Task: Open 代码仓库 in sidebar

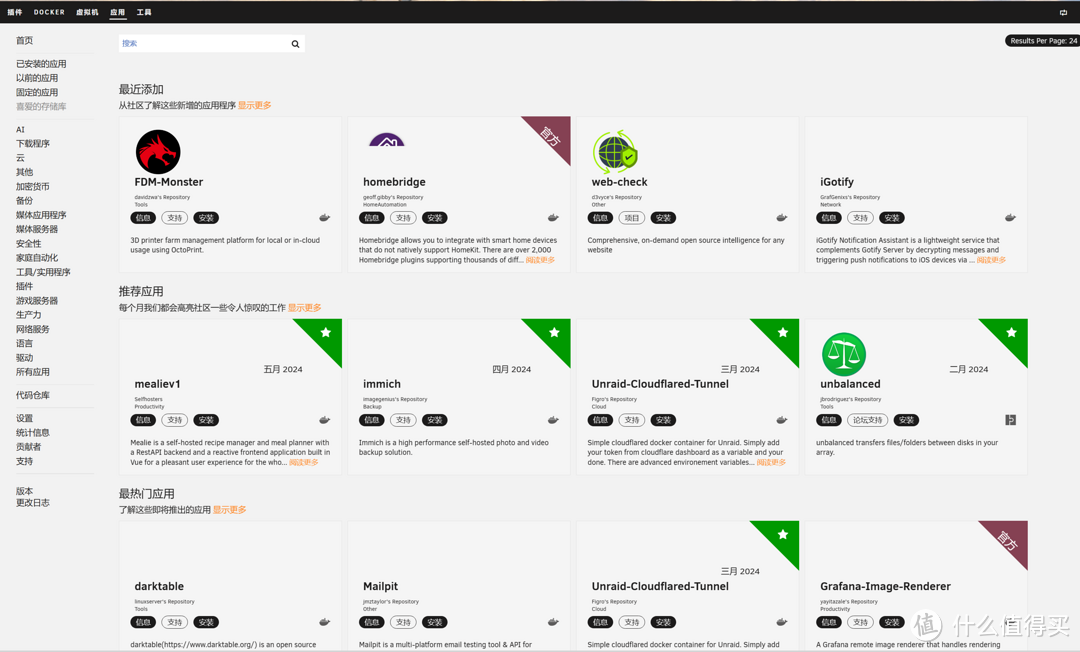Action: (32, 395)
